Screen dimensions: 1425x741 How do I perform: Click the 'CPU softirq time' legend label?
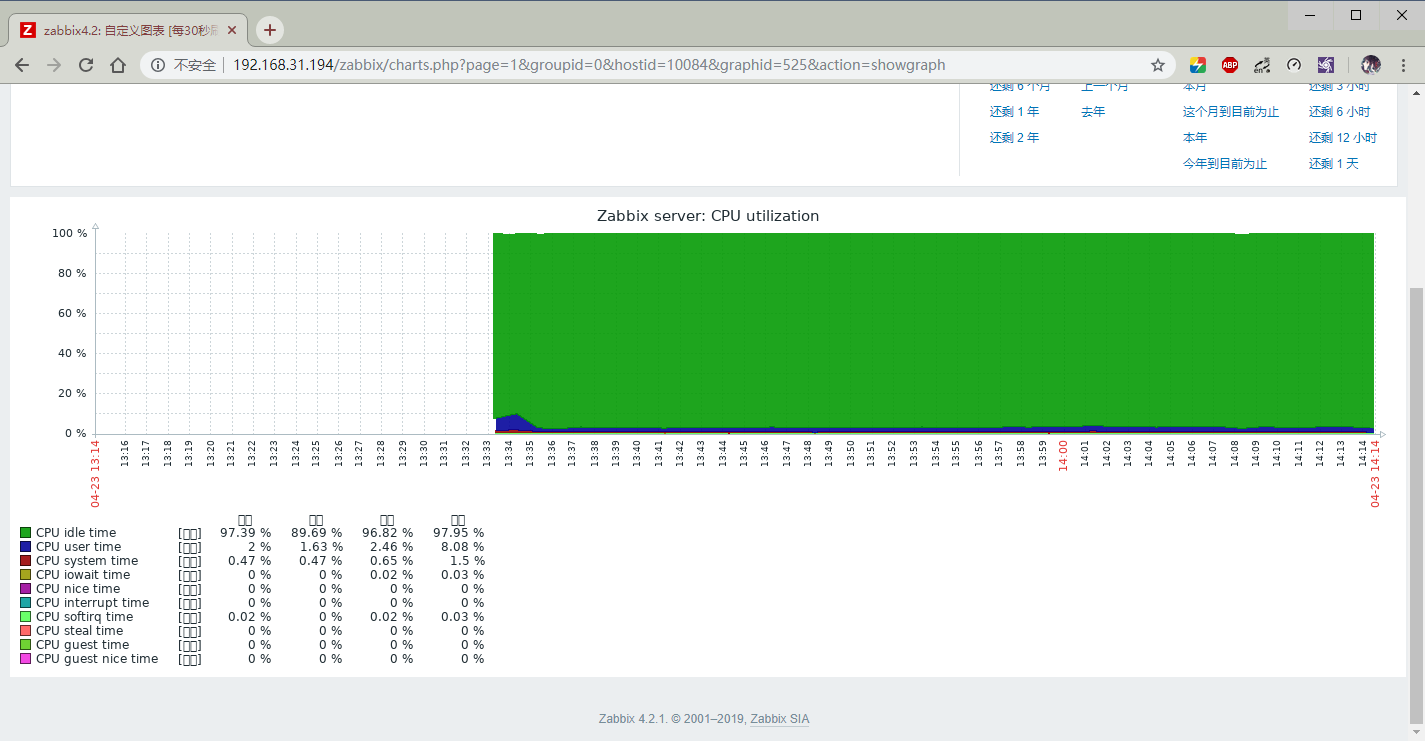coord(84,617)
